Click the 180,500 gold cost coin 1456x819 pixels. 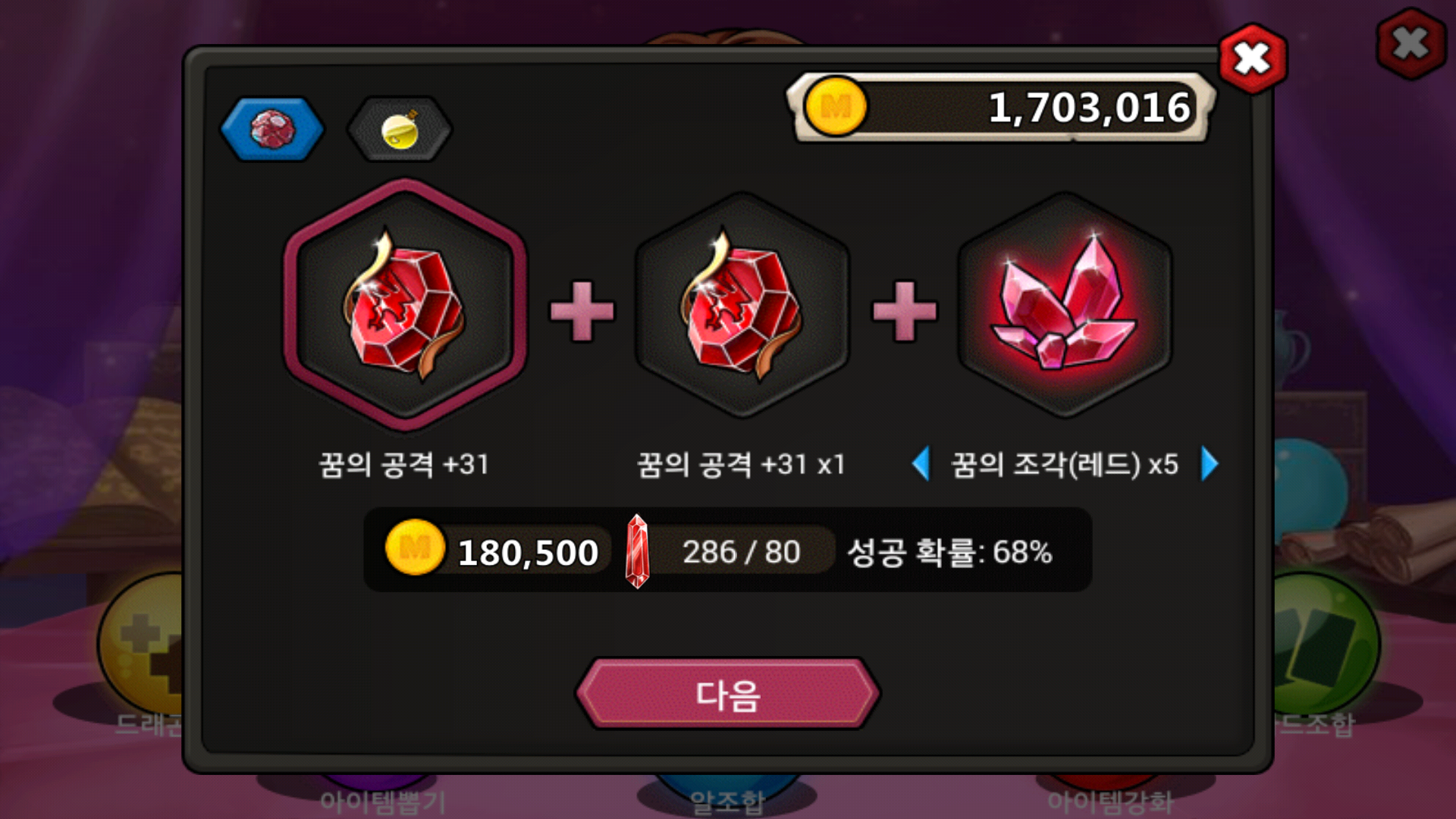414,548
